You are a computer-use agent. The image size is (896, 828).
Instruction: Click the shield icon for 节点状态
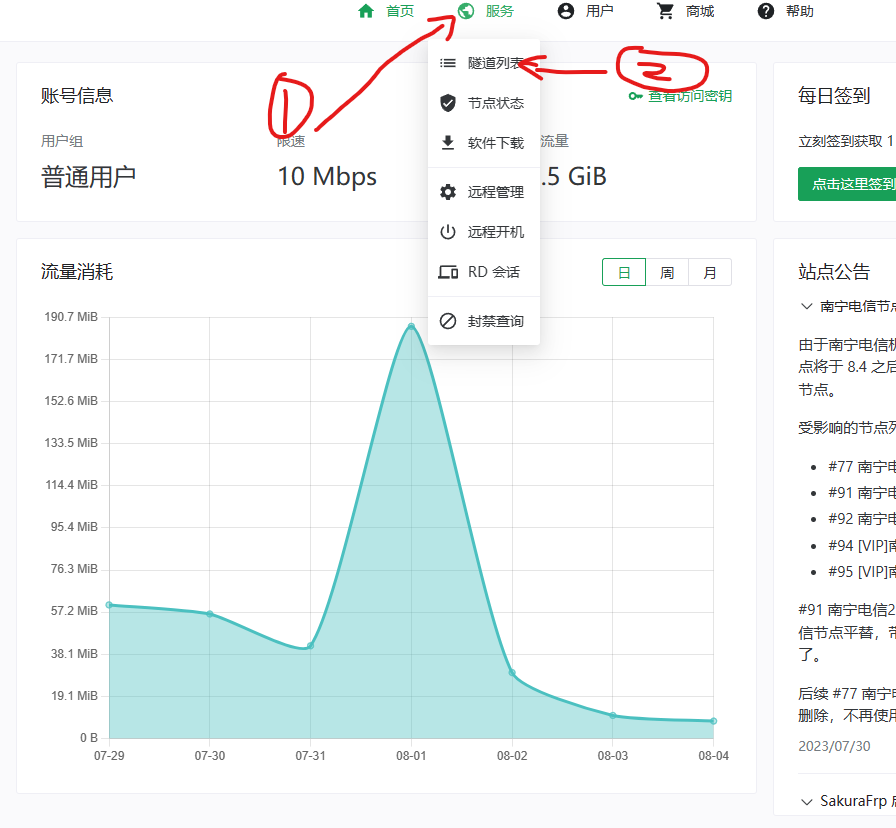click(448, 103)
